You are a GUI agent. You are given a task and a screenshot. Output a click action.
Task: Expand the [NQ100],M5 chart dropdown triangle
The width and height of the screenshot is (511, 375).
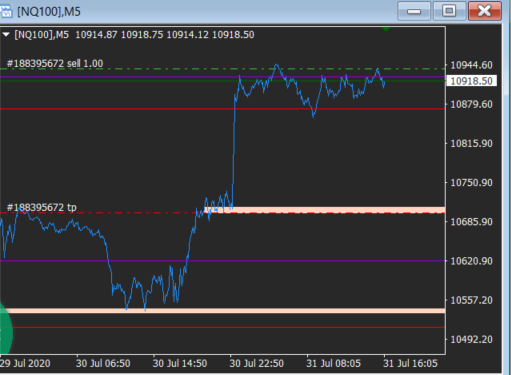[x=6, y=34]
